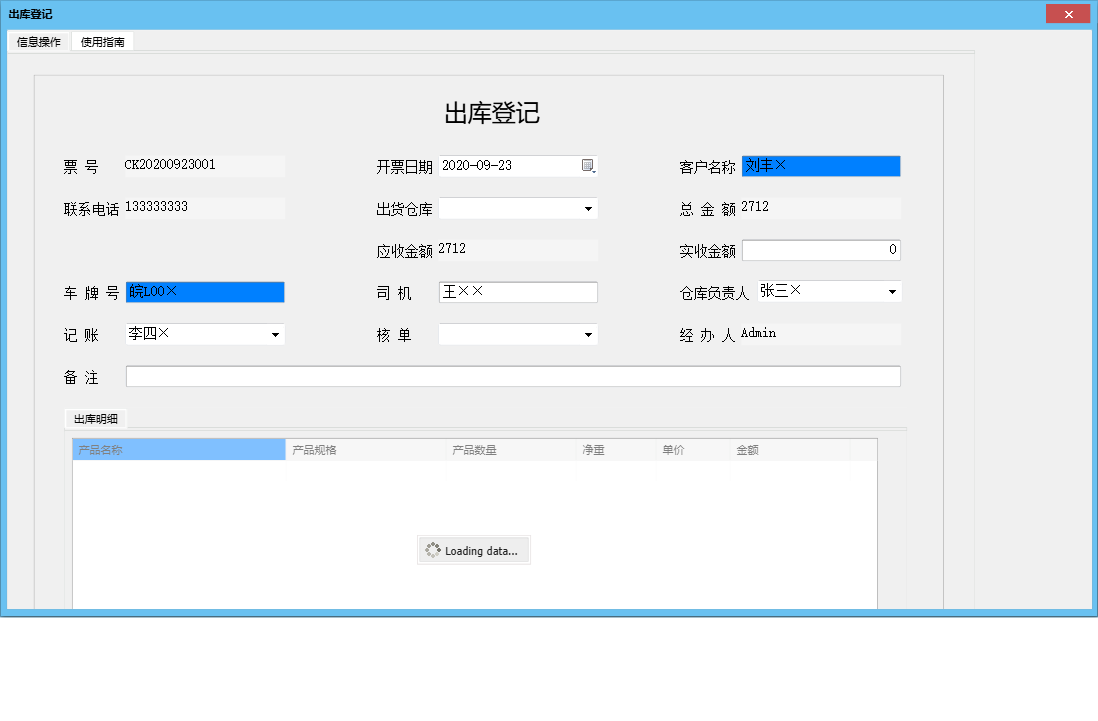The height and width of the screenshot is (721, 1098).
Task: Click the 出库明细 detail tab
Action: pos(95,419)
